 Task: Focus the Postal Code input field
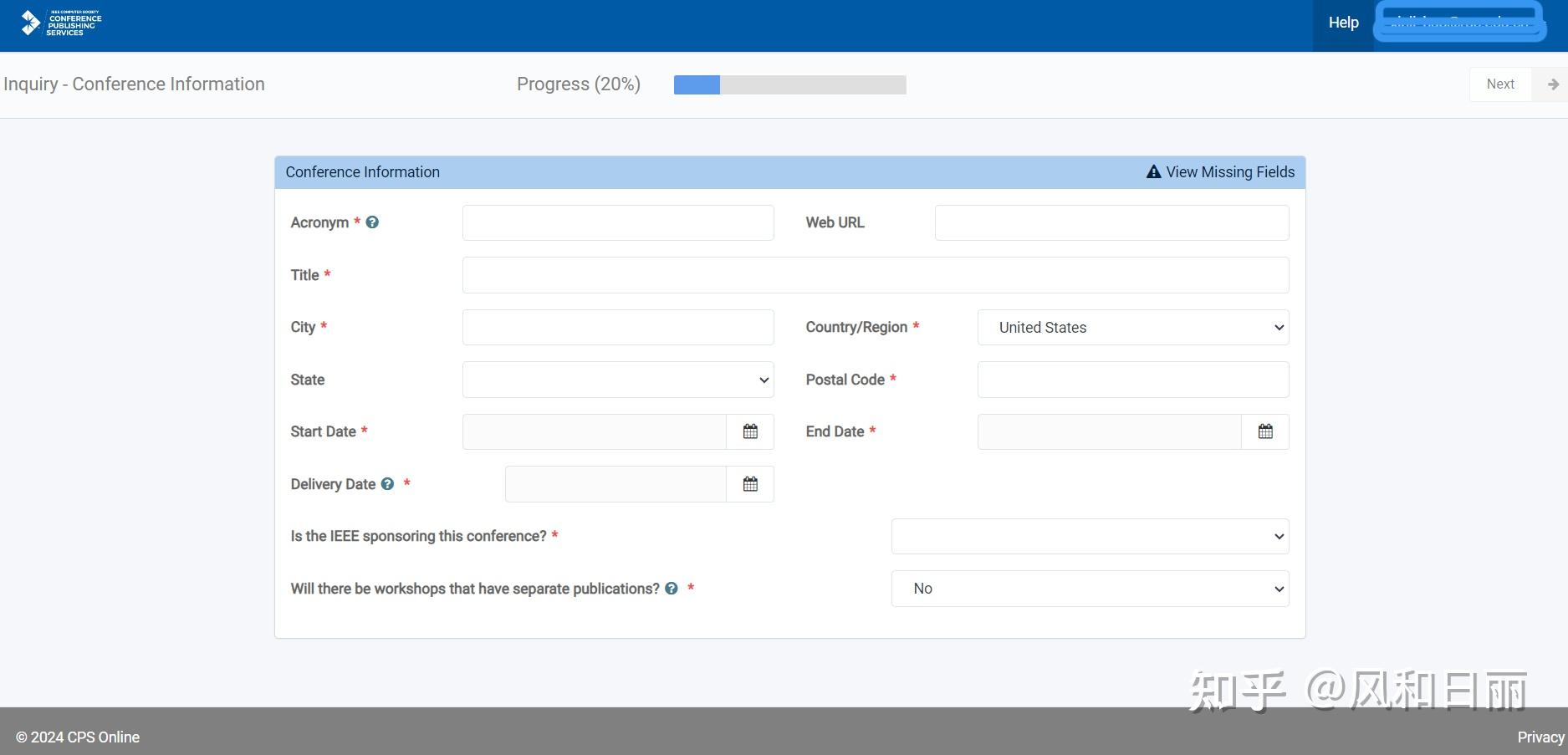tap(1133, 380)
